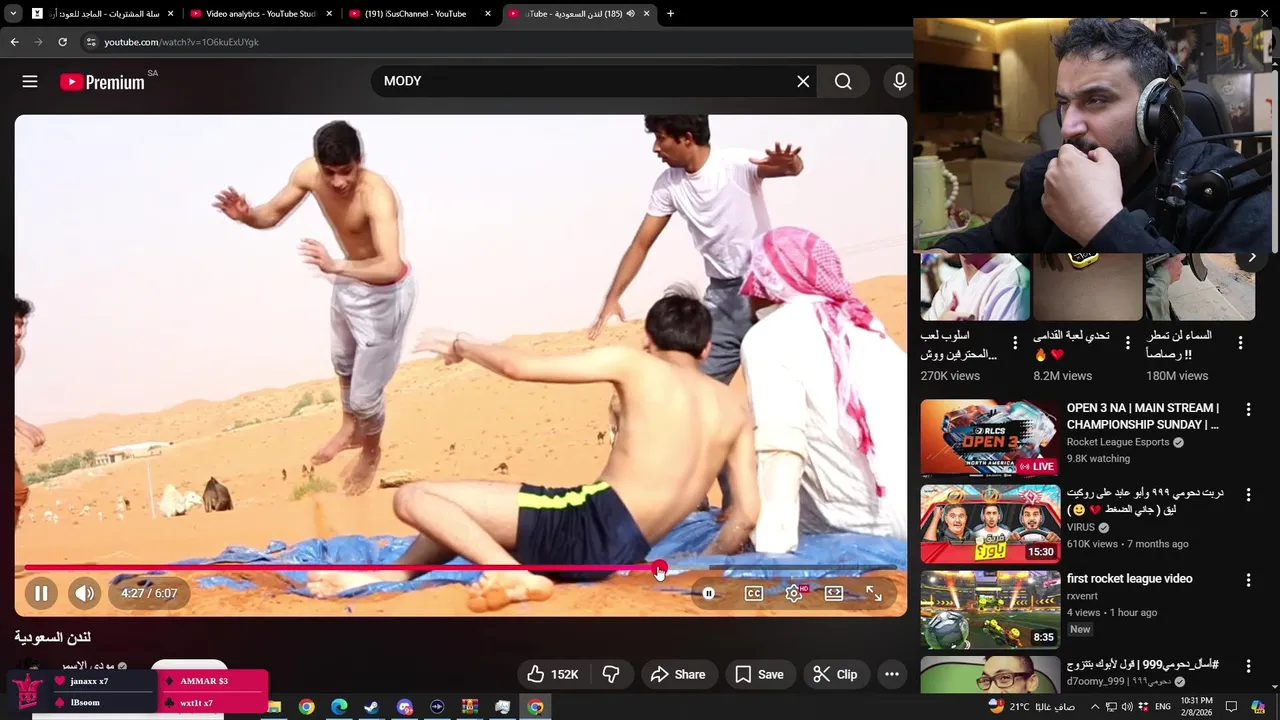
Task: Open options for d7oomy_999 video
Action: pyautogui.click(x=1248, y=665)
